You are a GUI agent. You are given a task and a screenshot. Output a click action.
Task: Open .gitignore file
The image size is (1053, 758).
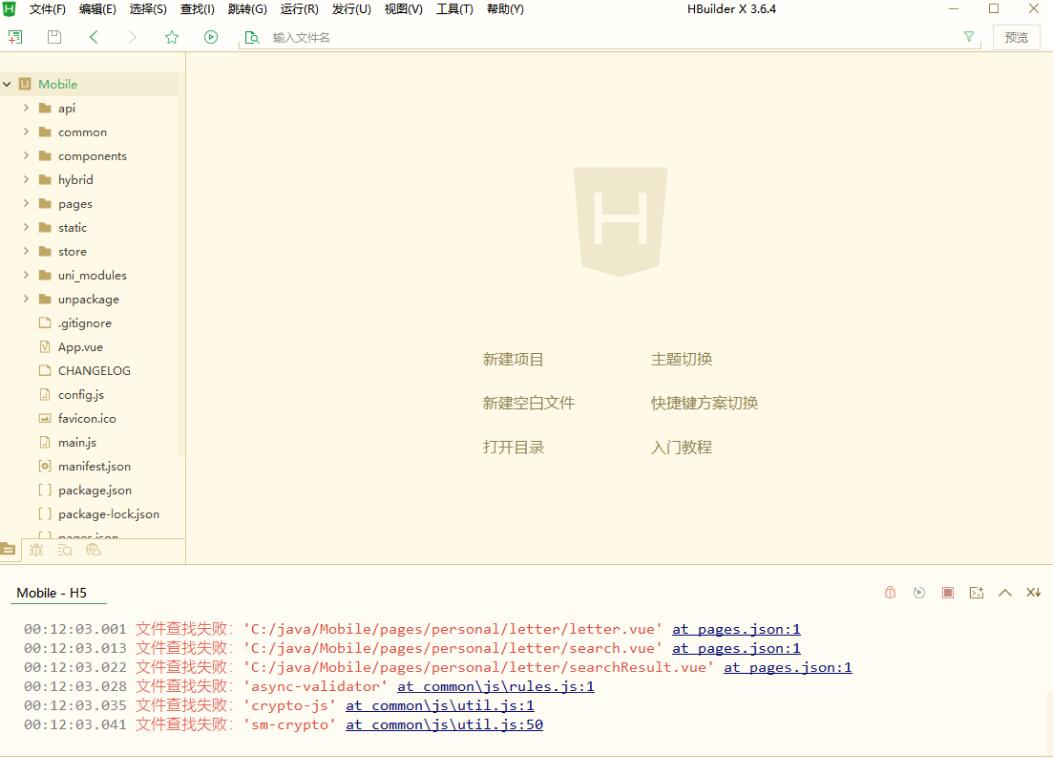pyautogui.click(x=85, y=323)
